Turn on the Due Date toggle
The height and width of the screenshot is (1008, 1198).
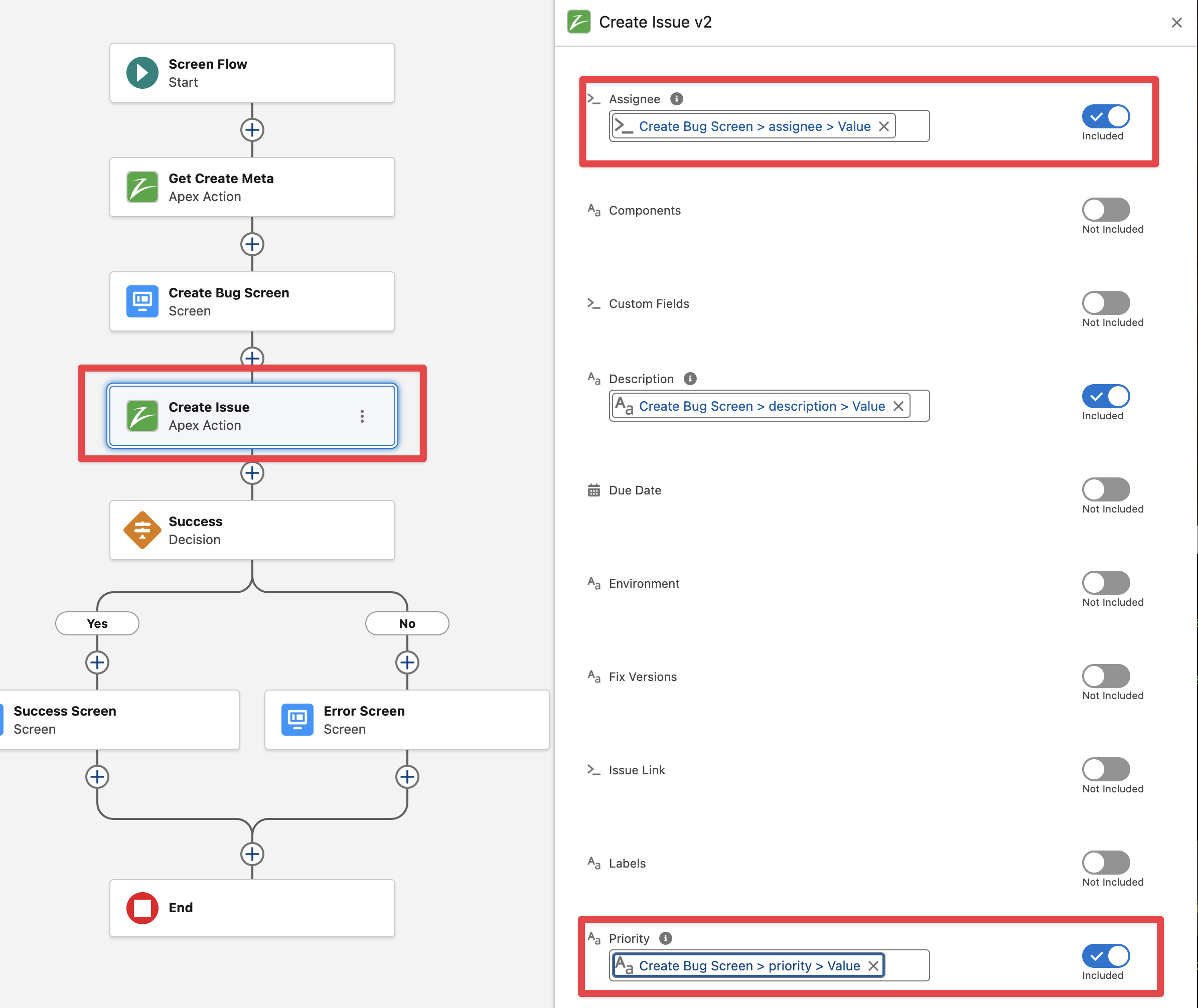pyautogui.click(x=1105, y=490)
